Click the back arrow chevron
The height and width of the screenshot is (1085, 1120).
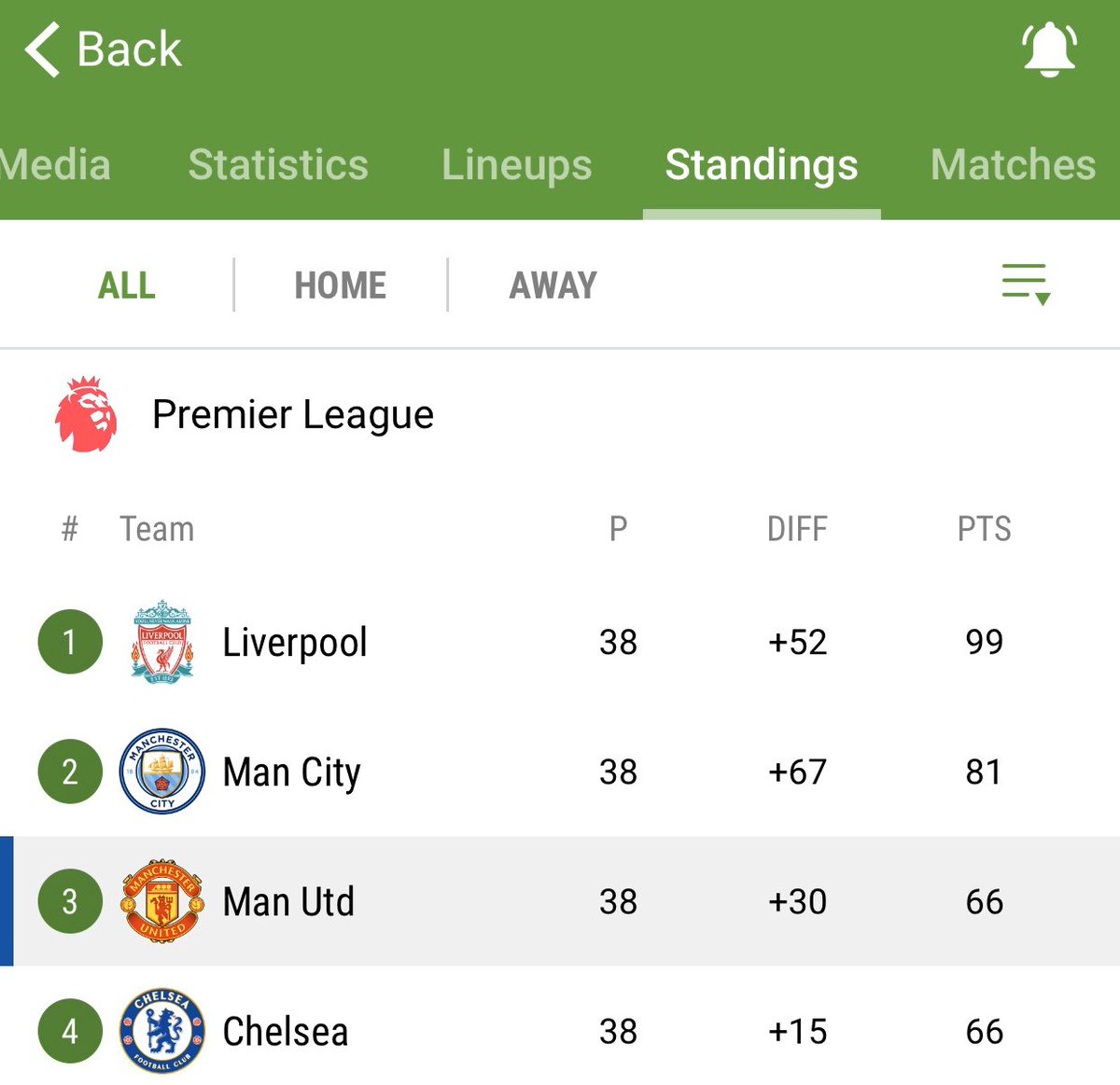click(42, 49)
